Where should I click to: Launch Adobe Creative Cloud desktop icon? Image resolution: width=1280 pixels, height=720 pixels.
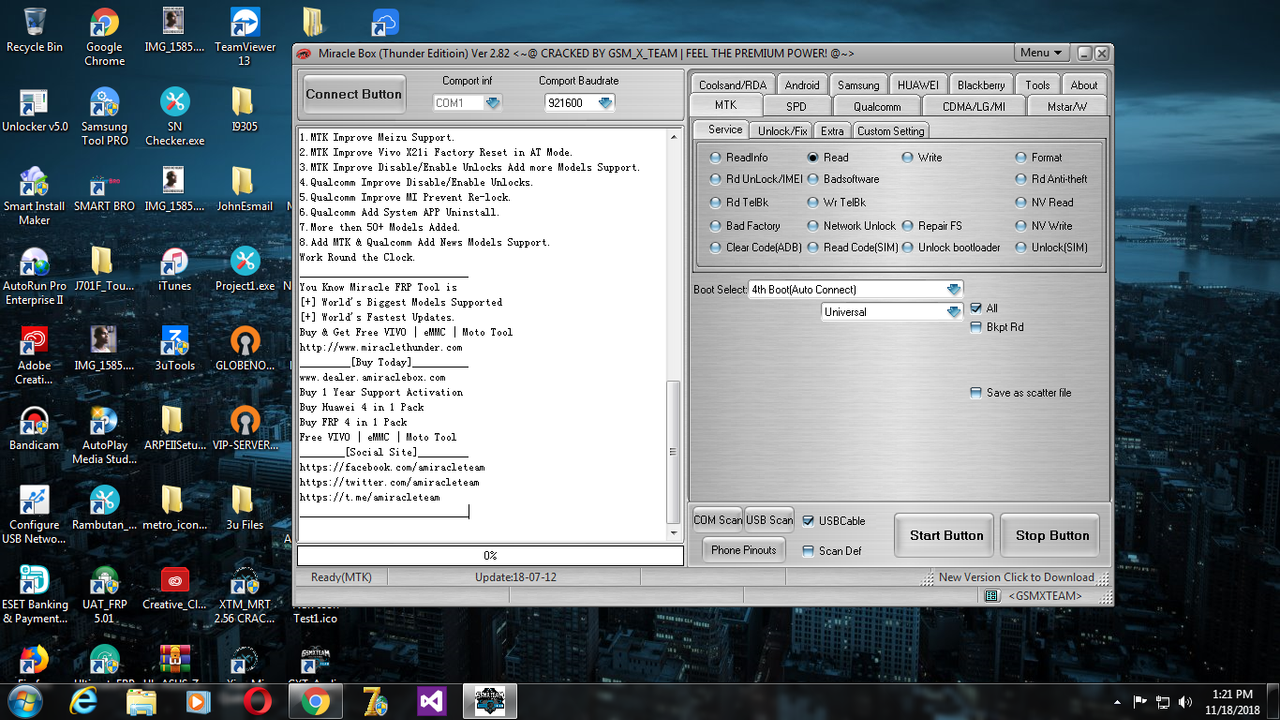click(34, 355)
